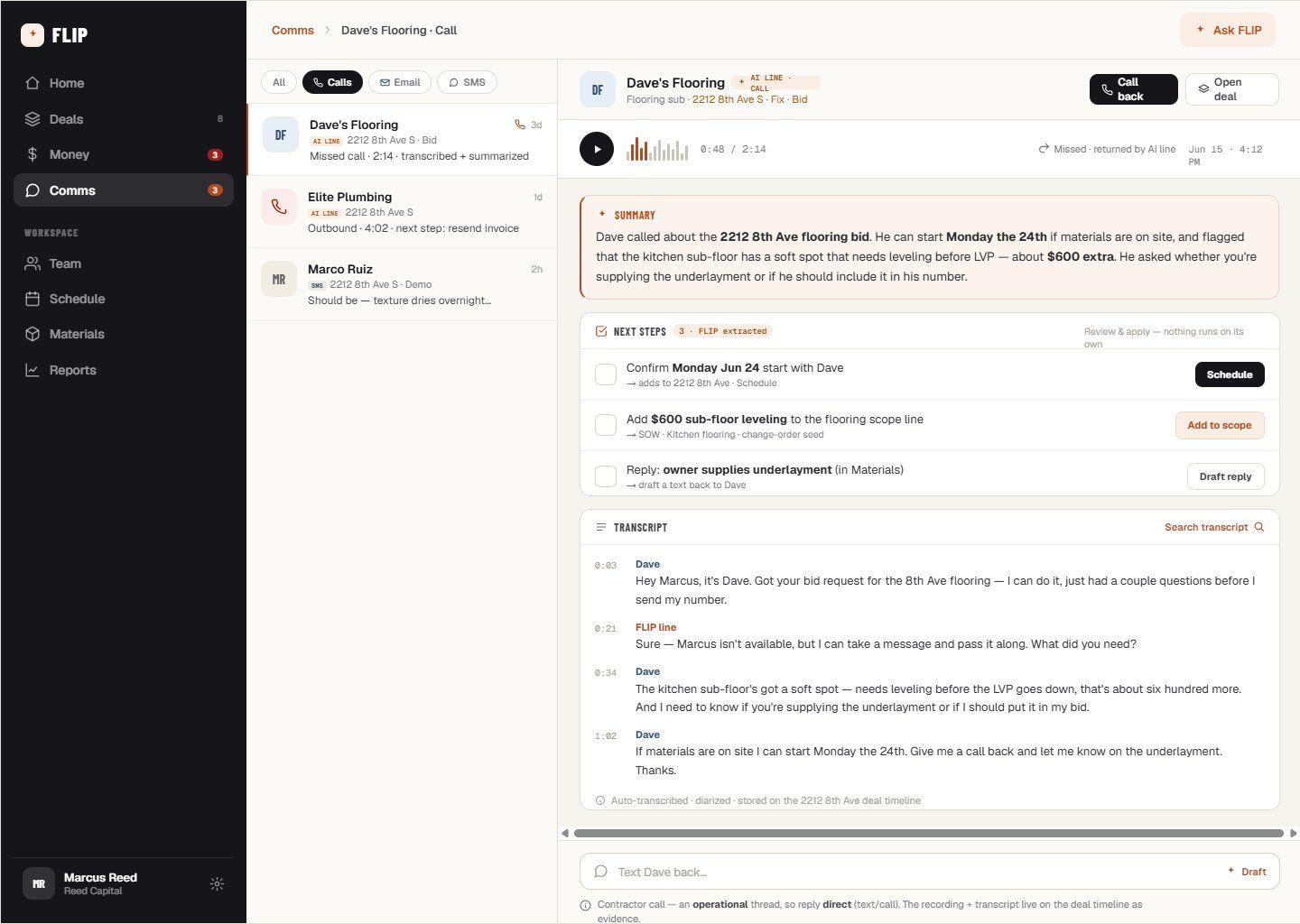Click the missed-call returned arrow icon
1300x924 pixels.
pos(1044,149)
